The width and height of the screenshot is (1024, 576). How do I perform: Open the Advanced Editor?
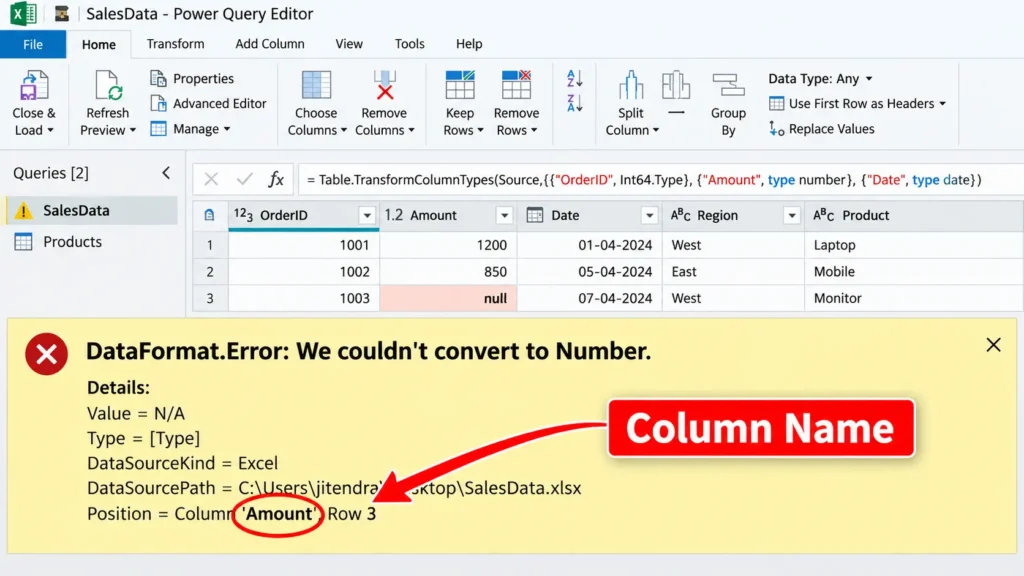208,103
